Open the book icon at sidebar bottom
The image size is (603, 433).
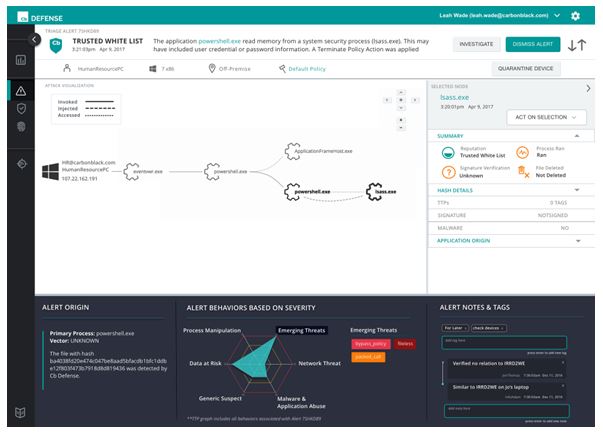click(20, 412)
